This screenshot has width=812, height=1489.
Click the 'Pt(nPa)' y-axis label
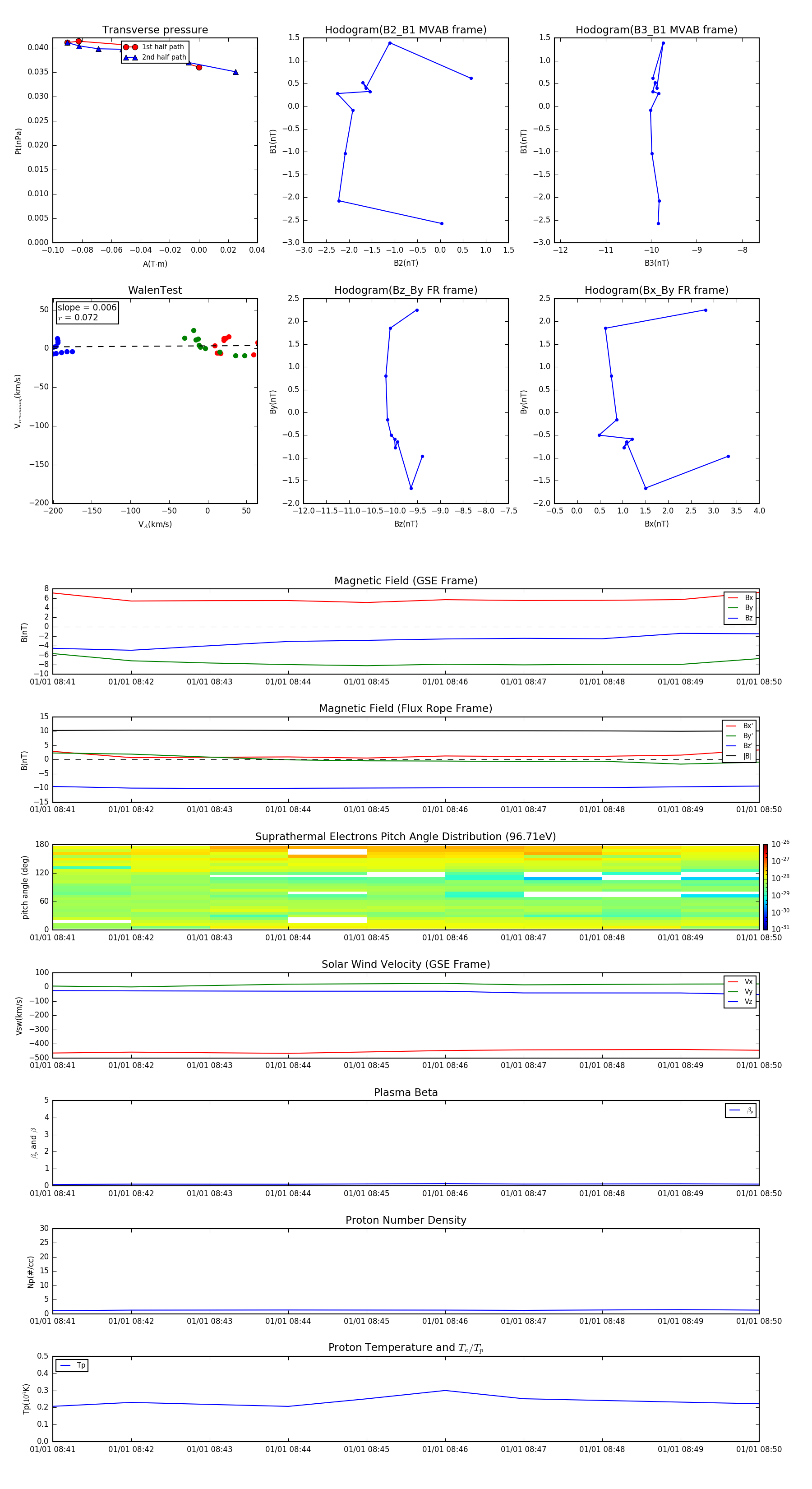18,140
